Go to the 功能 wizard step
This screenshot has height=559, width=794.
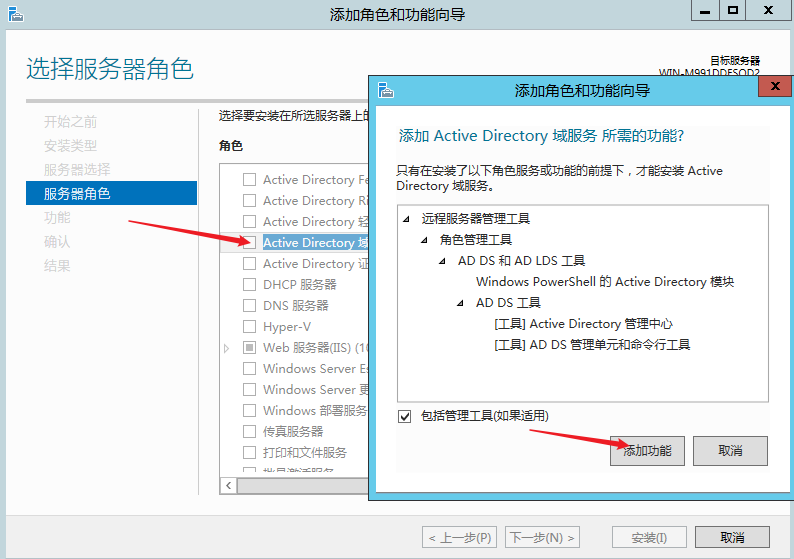coord(57,218)
